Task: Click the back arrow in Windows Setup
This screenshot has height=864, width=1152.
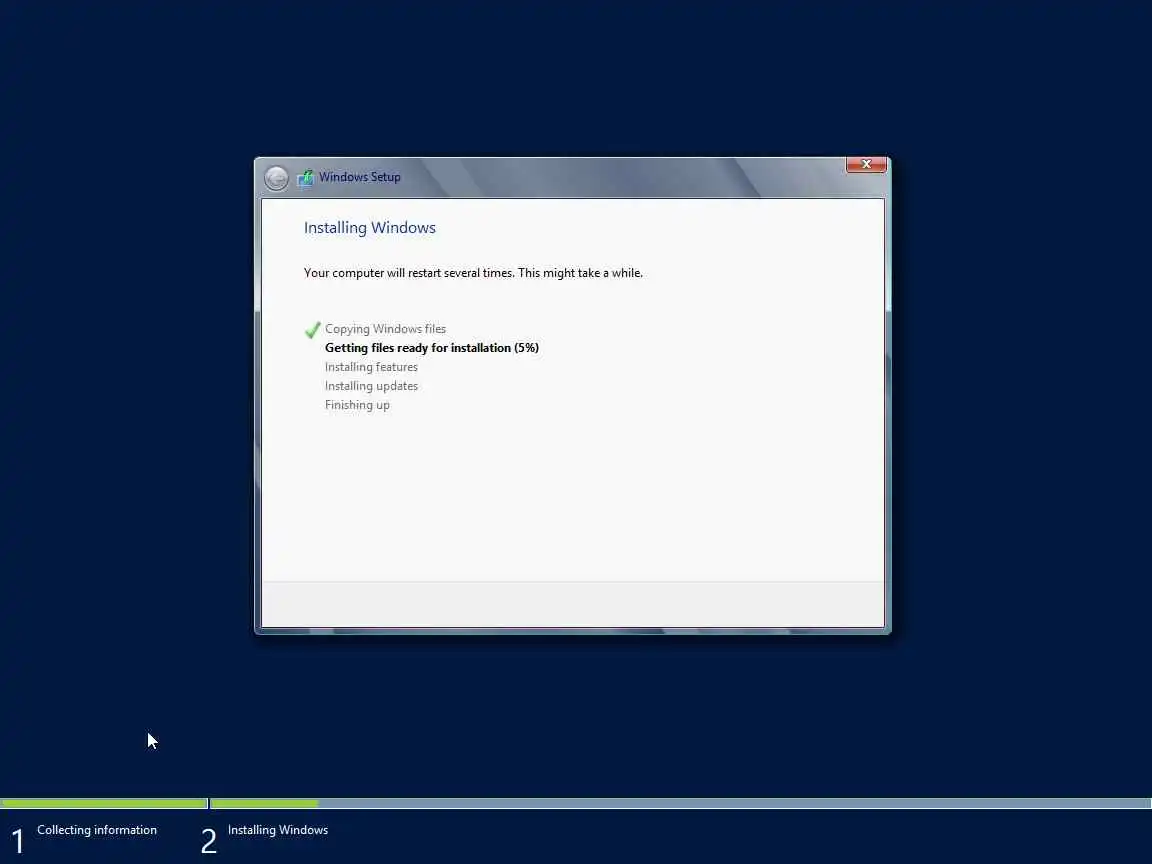Action: click(276, 178)
